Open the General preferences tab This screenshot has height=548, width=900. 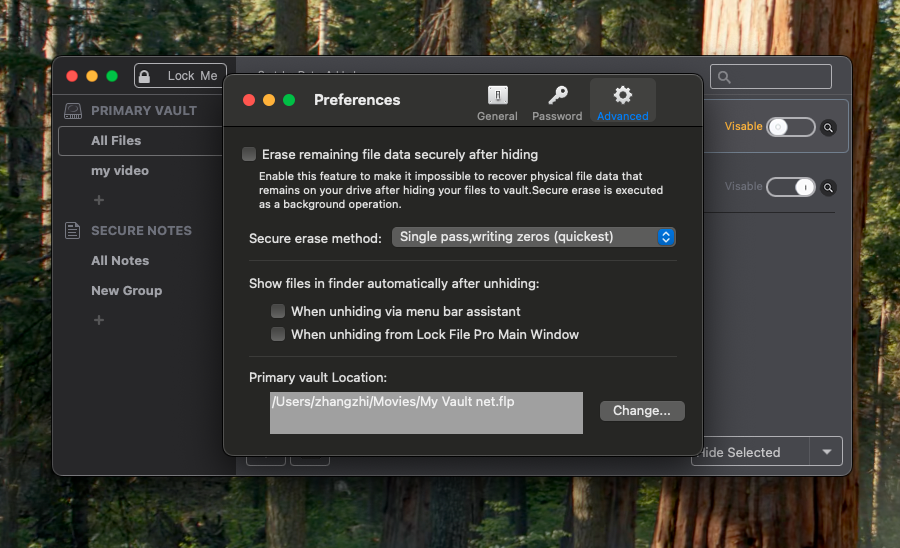pos(497,103)
